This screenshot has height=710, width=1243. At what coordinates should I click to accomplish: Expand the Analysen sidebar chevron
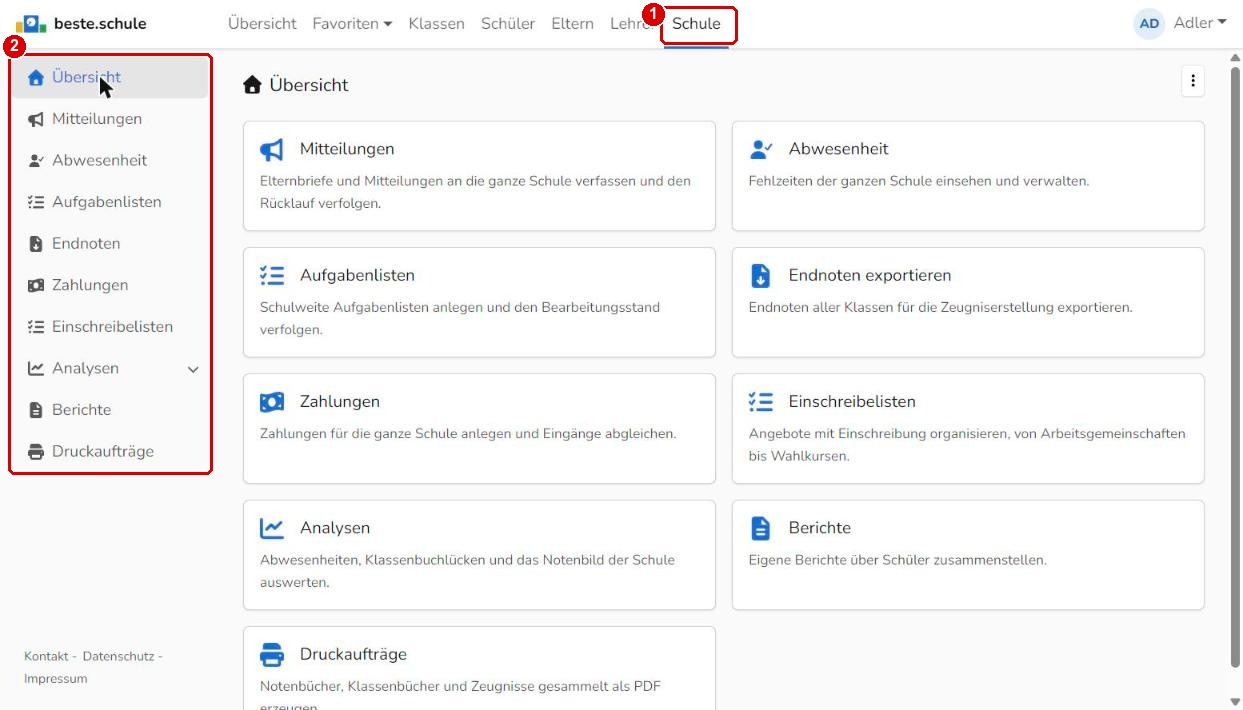coord(193,370)
